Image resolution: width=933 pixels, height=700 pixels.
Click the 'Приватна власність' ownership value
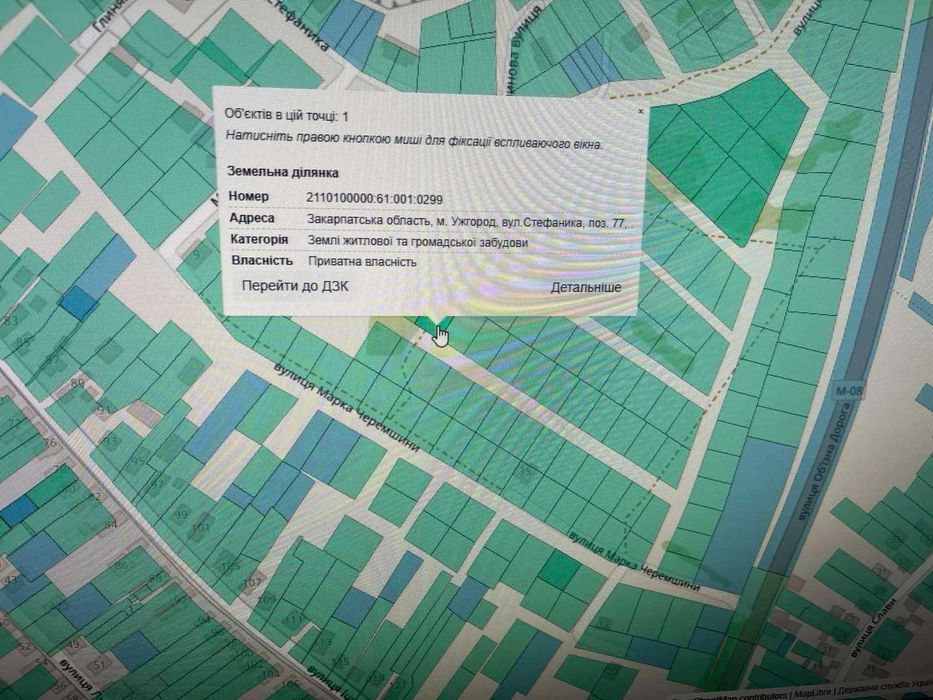(x=362, y=261)
